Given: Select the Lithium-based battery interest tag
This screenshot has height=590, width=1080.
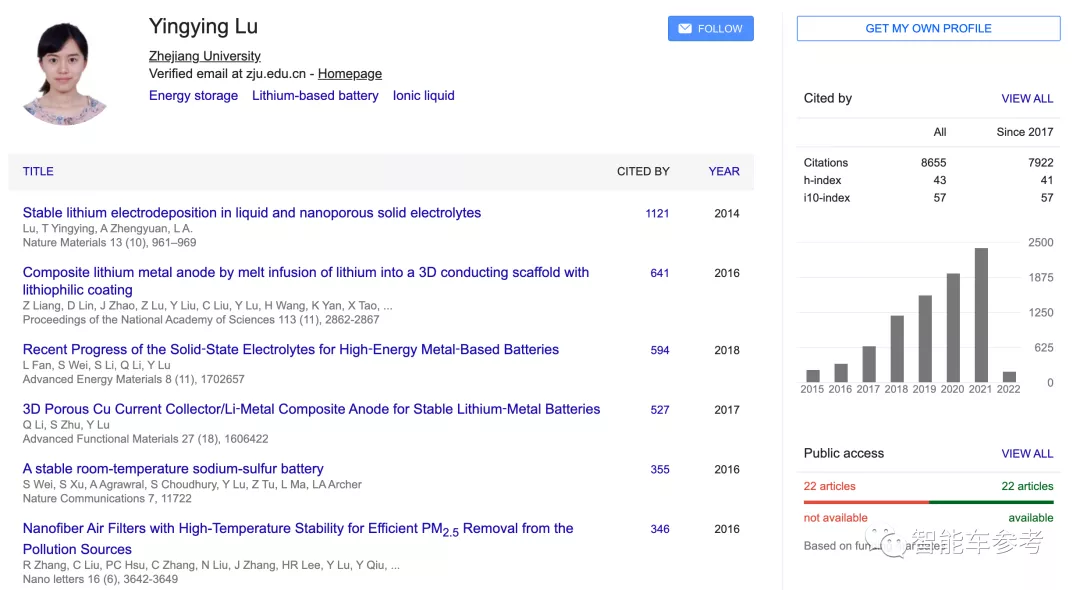Looking at the screenshot, I should pyautogui.click(x=315, y=96).
